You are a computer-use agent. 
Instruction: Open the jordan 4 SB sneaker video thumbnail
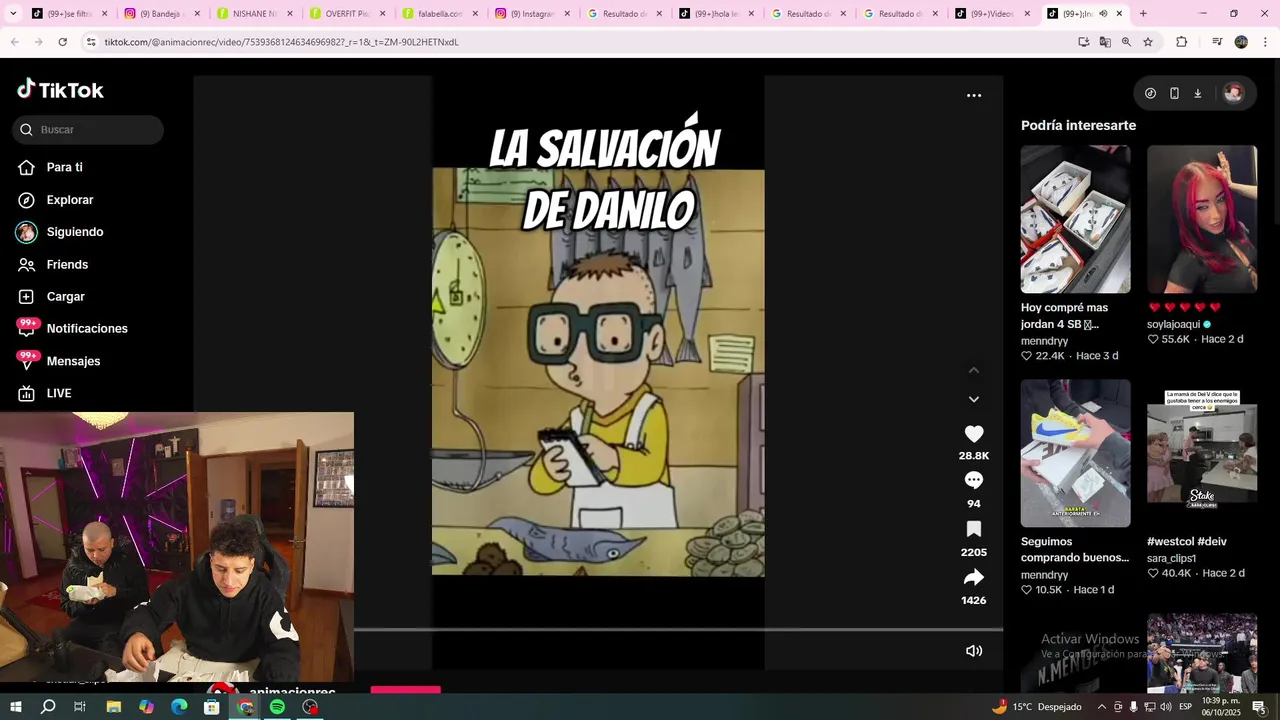click(x=1075, y=219)
